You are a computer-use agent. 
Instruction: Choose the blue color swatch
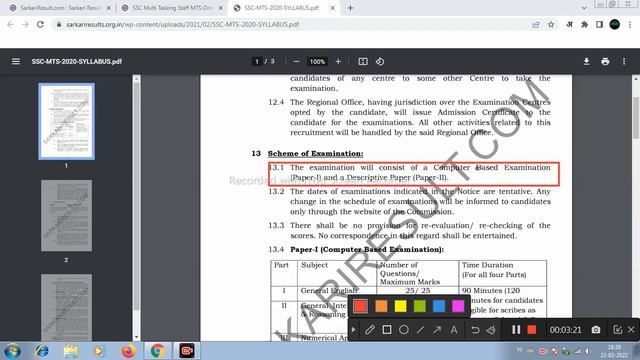pos(439,306)
